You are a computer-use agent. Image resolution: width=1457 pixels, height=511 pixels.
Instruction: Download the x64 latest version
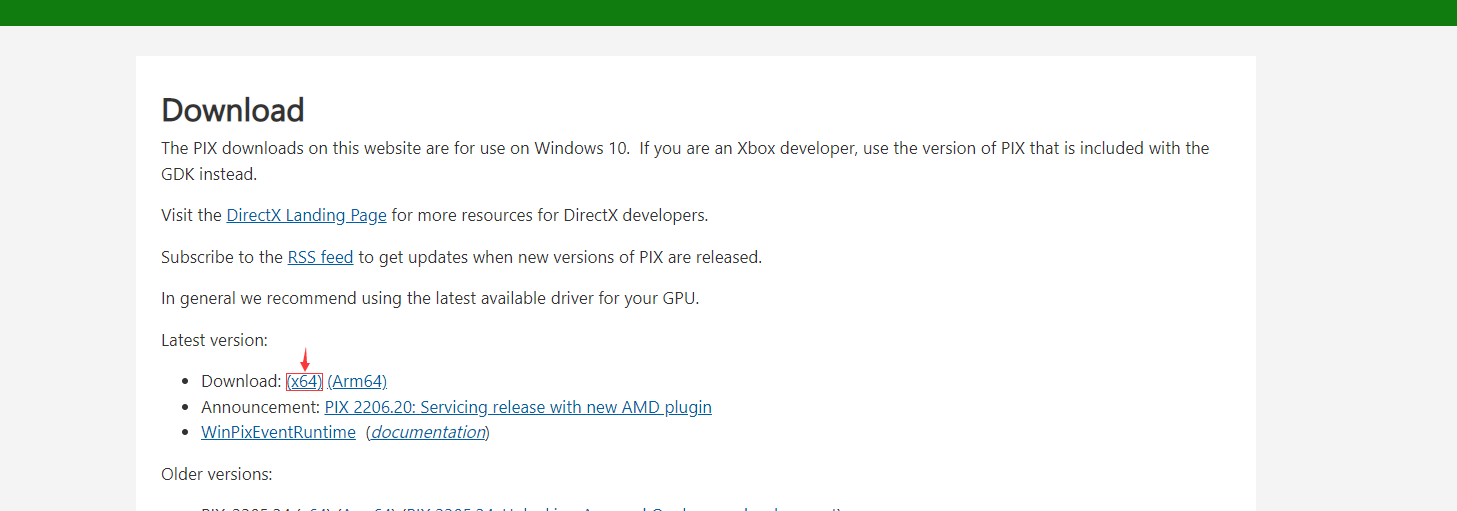click(x=305, y=381)
